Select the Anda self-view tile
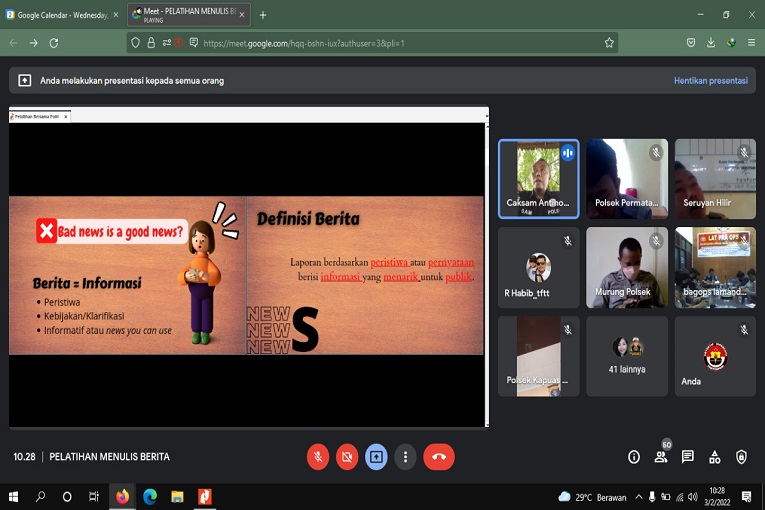765x510 pixels. 715,356
